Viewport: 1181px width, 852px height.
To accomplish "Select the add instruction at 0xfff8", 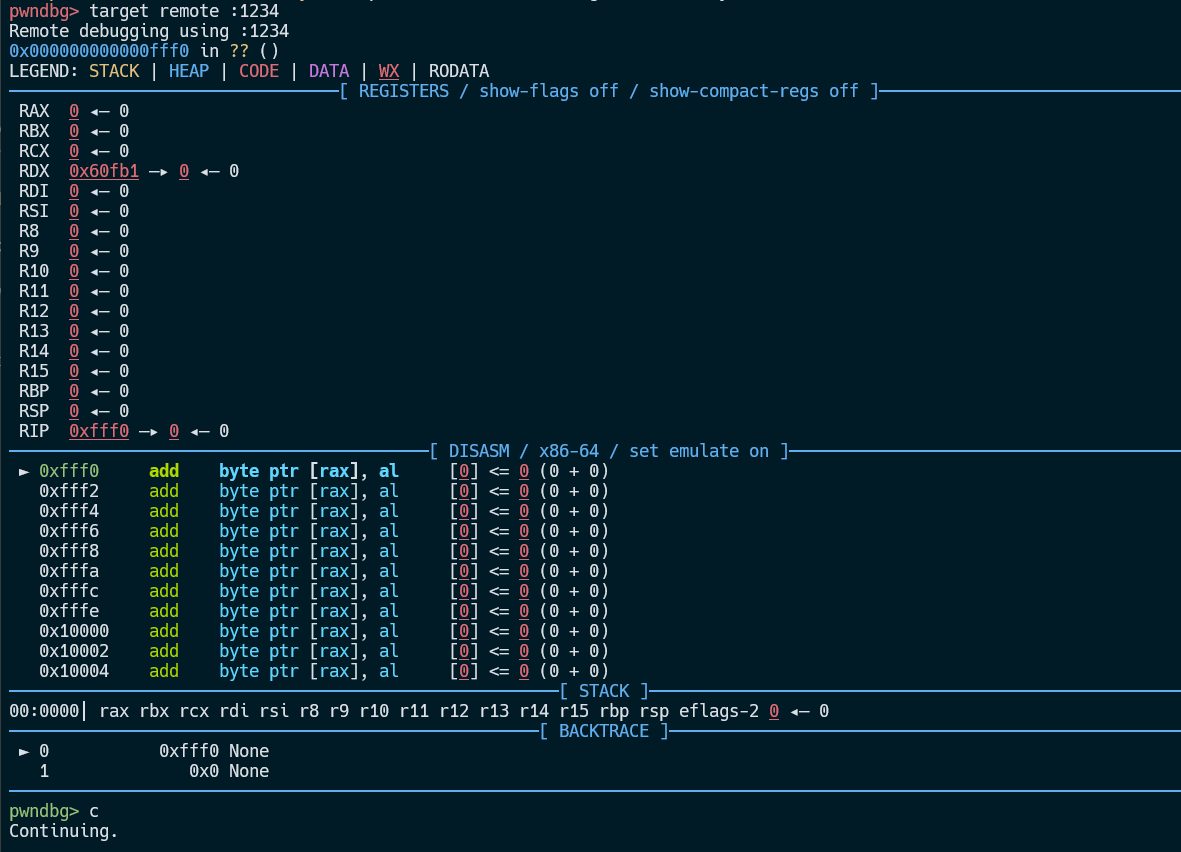I will pyautogui.click(x=164, y=551).
